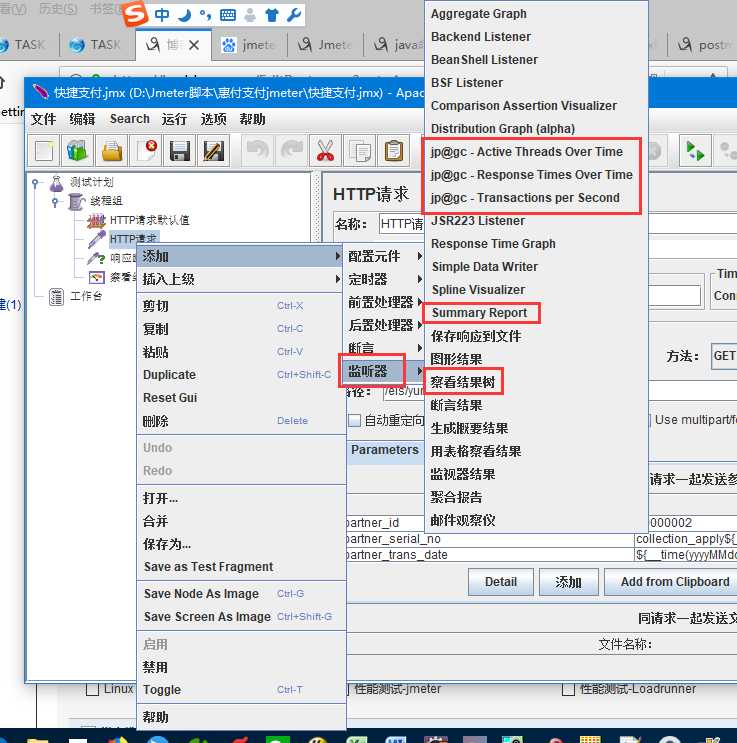Click the Save As pencil toolbar icon

click(x=214, y=151)
